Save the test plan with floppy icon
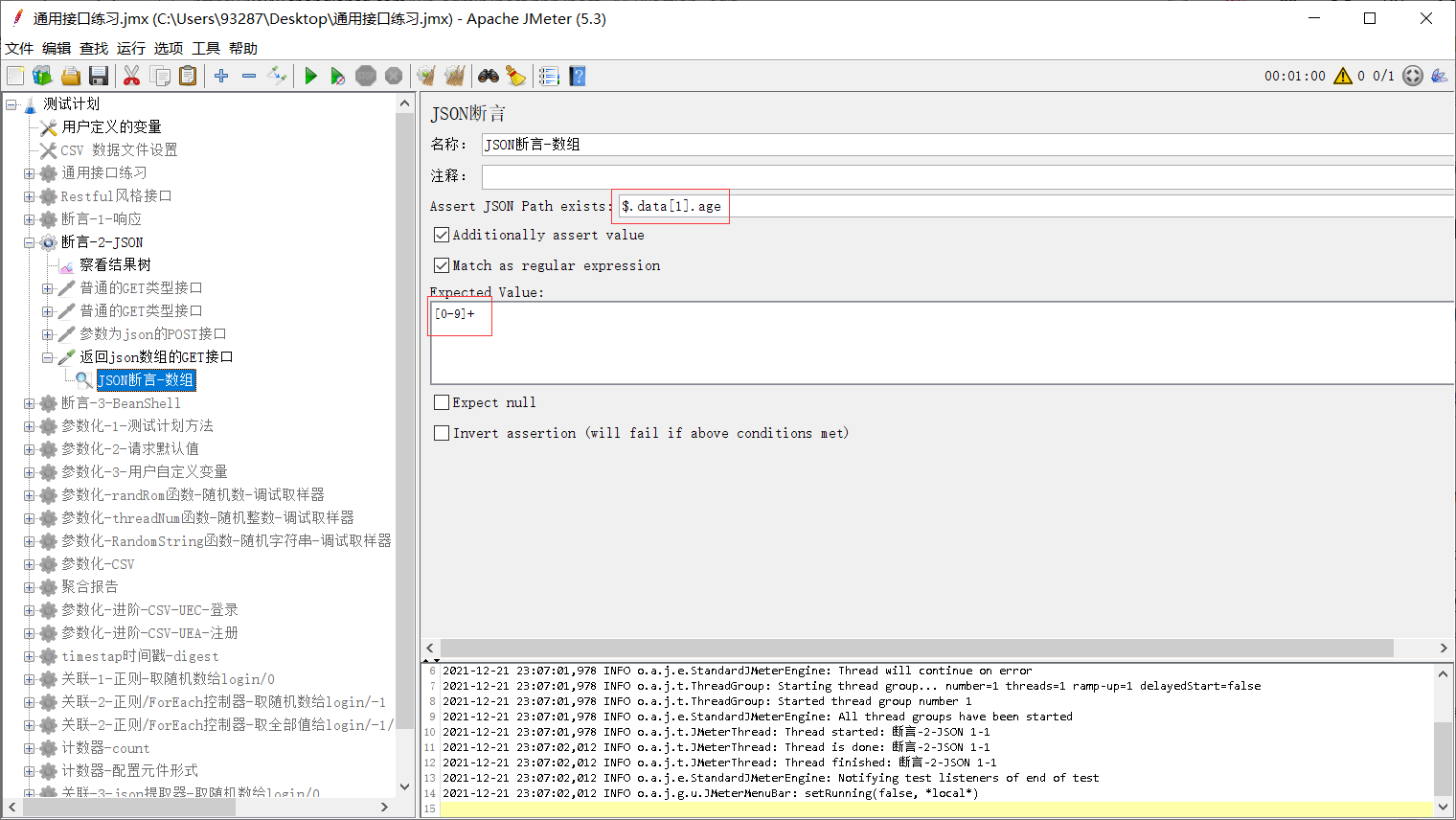The height and width of the screenshot is (820, 1456). 98,76
